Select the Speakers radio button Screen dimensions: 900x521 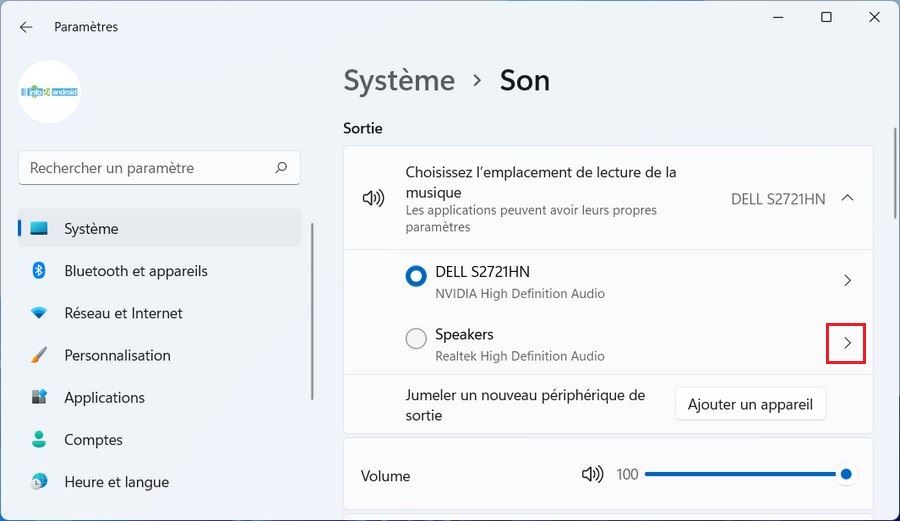coord(416,340)
